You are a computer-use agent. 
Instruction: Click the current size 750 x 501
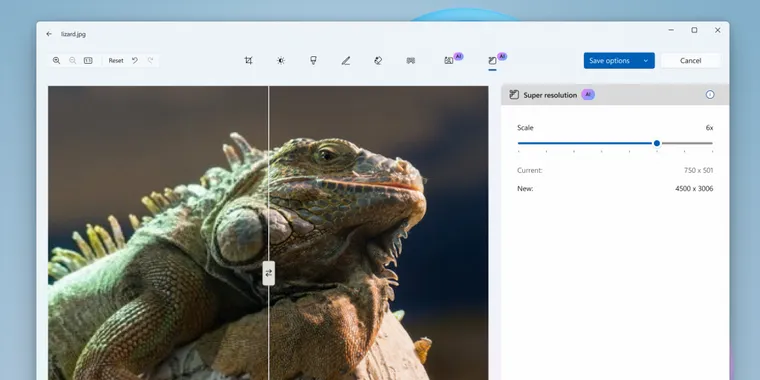point(698,170)
